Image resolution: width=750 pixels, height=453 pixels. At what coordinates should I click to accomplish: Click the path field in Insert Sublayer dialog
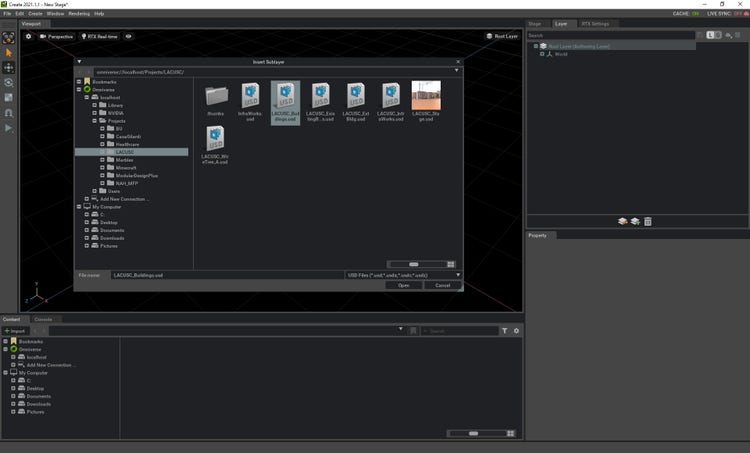tap(273, 72)
